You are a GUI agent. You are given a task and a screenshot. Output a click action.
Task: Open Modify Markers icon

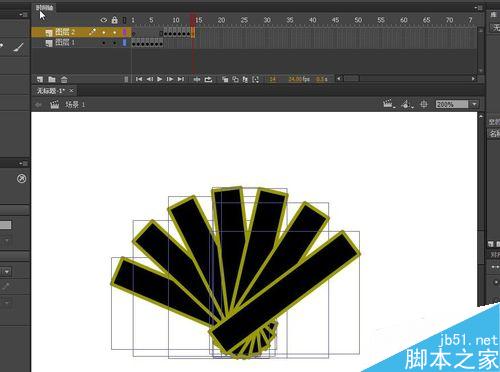coord(256,79)
